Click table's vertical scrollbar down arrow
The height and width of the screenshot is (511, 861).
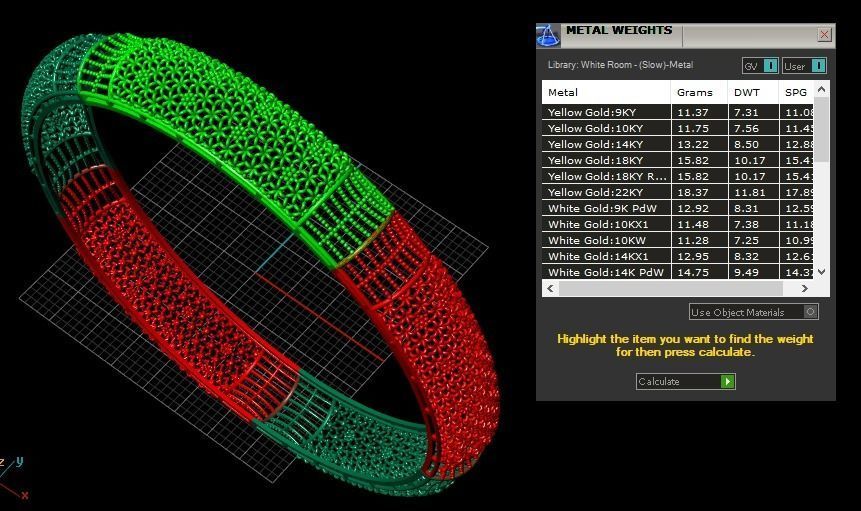click(821, 272)
